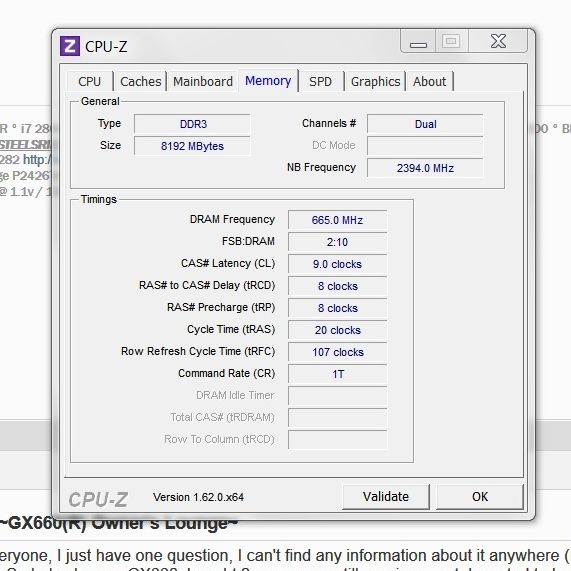Click the NB Frequency label
Viewport: 571px width, 571px height.
point(321,167)
